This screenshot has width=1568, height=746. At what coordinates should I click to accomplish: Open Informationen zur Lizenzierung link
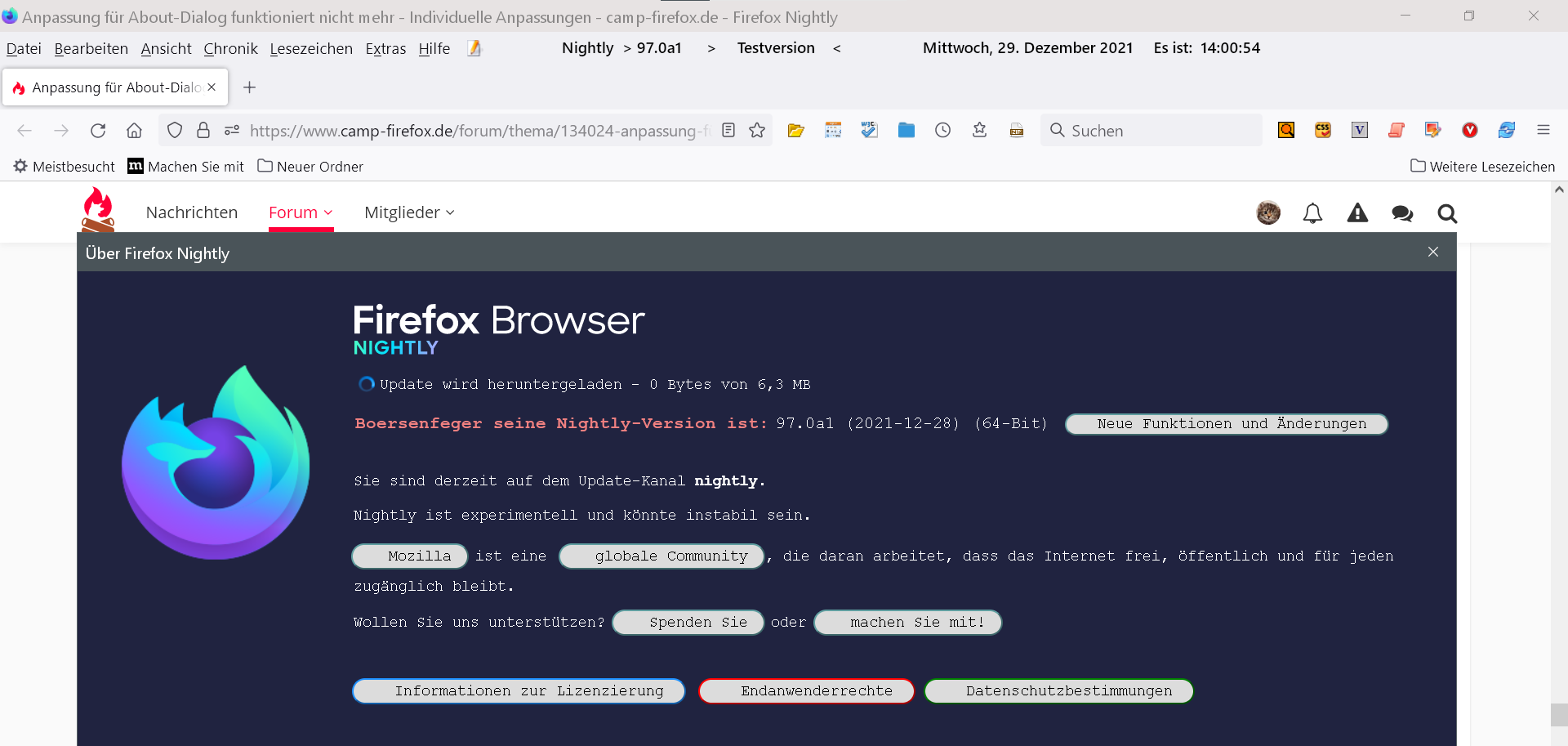tap(519, 691)
